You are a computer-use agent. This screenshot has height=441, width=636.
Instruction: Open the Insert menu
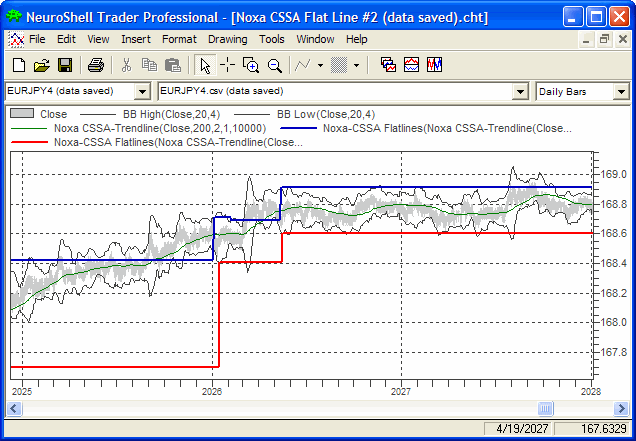coord(136,39)
